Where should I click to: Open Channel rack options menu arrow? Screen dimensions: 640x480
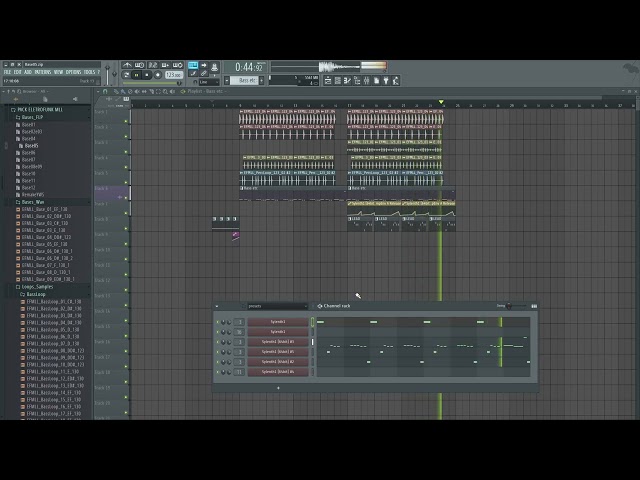click(x=217, y=306)
